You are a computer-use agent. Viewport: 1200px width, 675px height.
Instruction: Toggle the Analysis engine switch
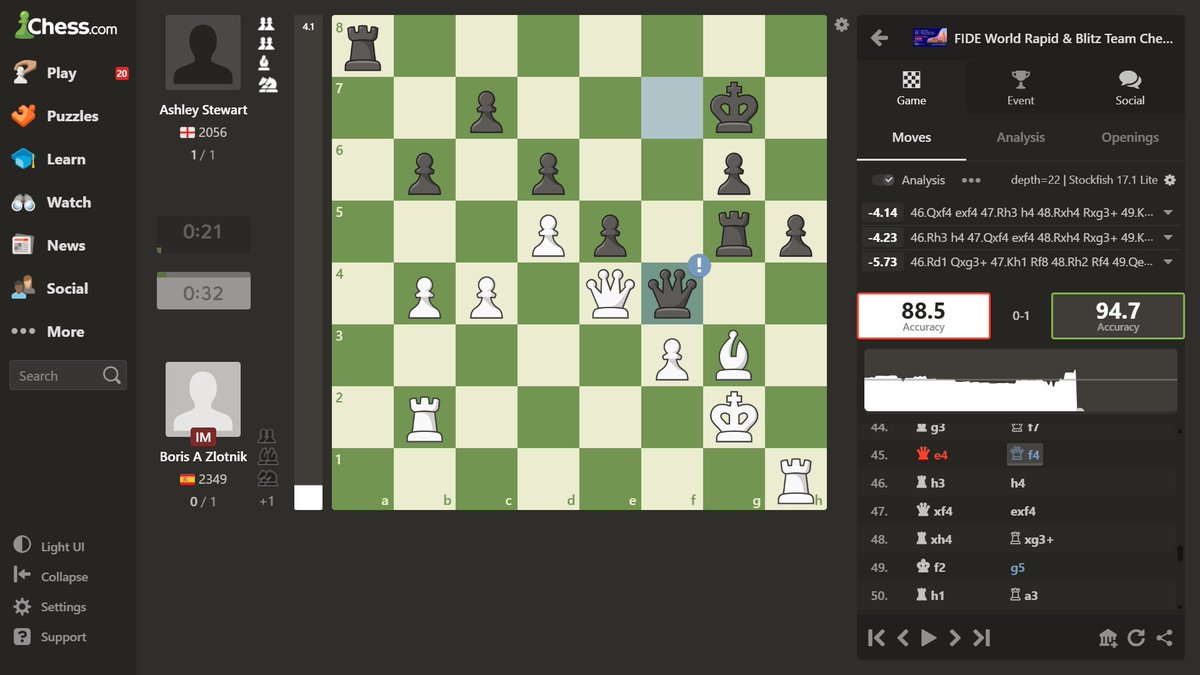point(883,180)
